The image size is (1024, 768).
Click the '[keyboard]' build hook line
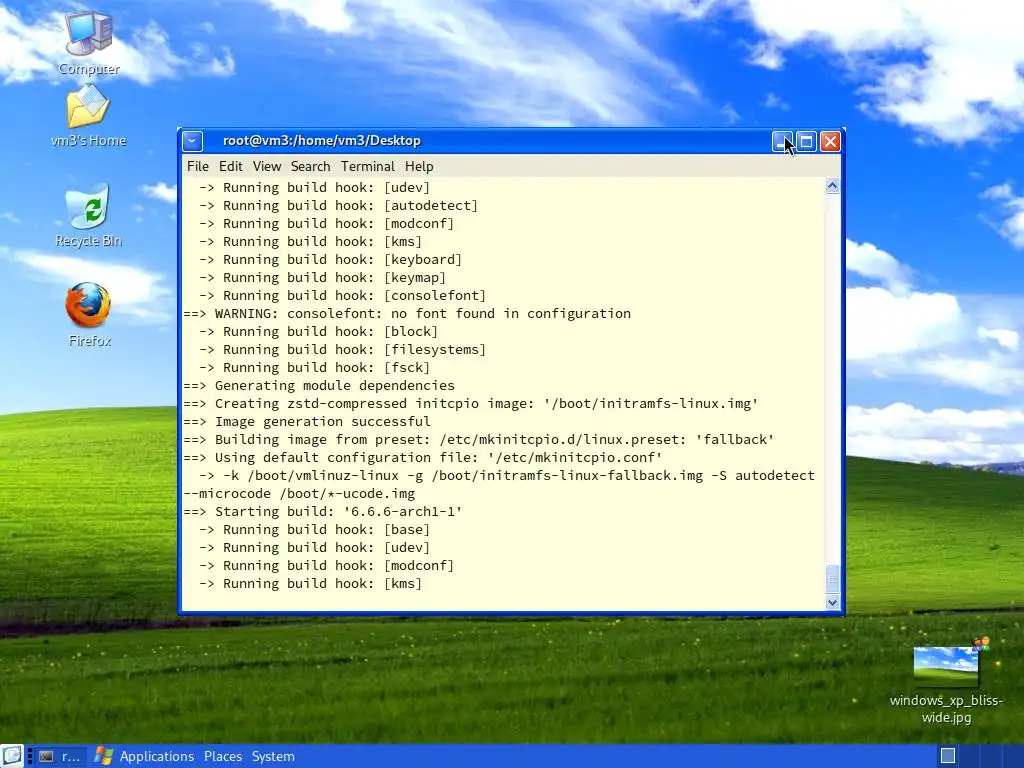point(330,259)
